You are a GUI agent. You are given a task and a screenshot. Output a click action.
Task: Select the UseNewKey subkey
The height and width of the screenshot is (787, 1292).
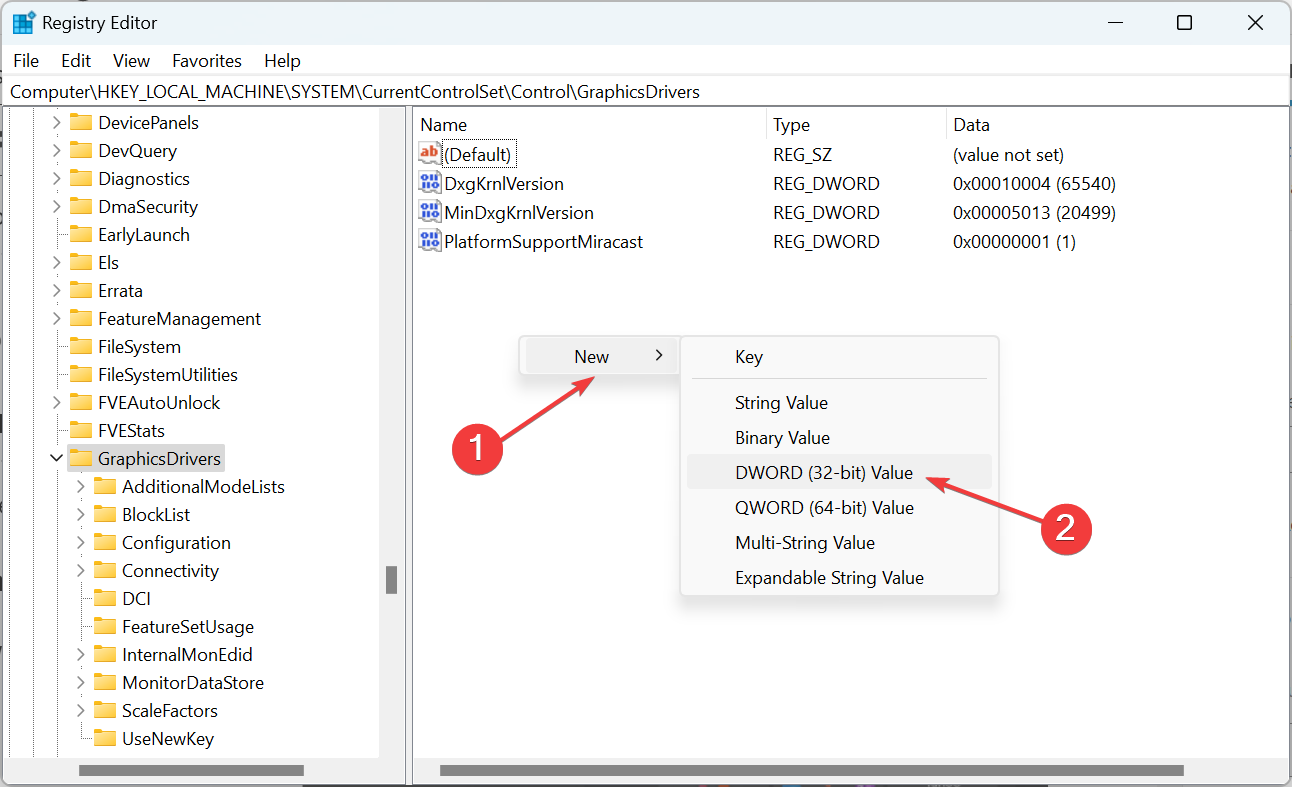click(x=167, y=738)
